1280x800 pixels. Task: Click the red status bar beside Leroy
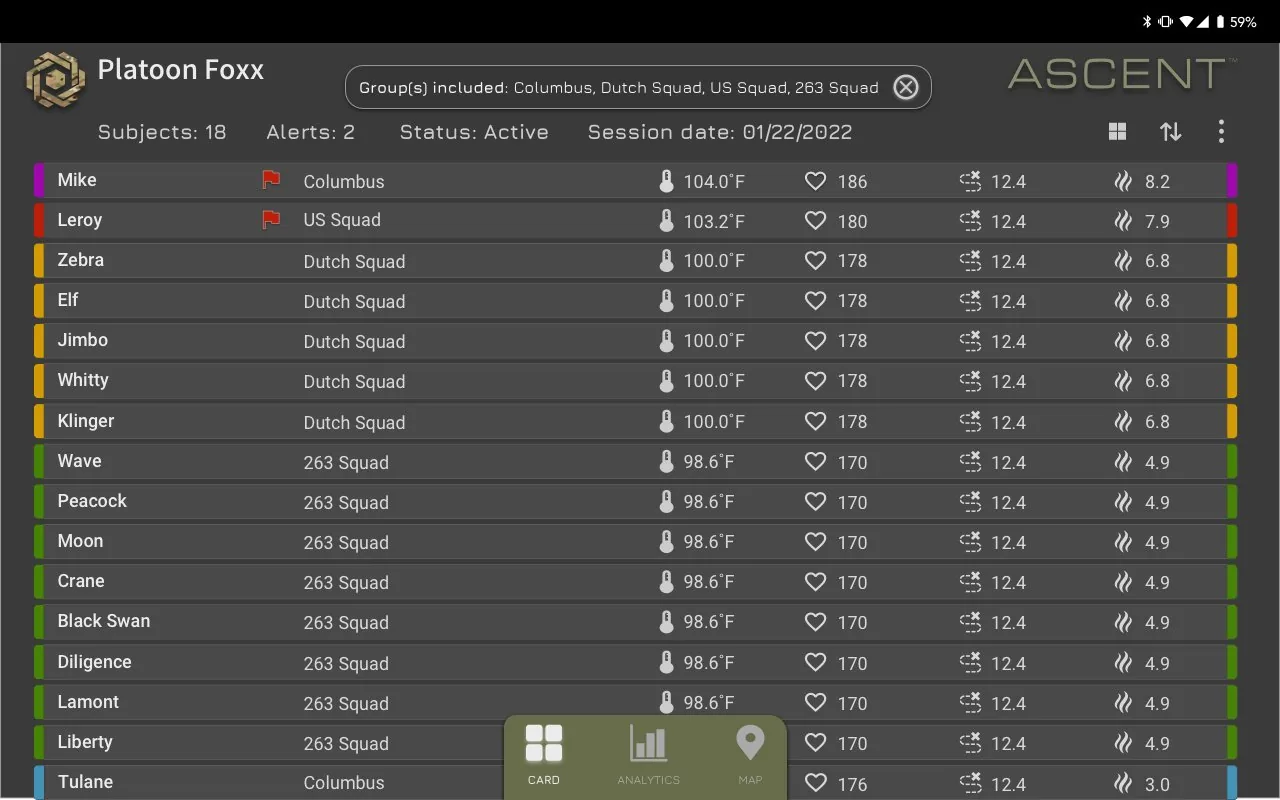[39, 221]
